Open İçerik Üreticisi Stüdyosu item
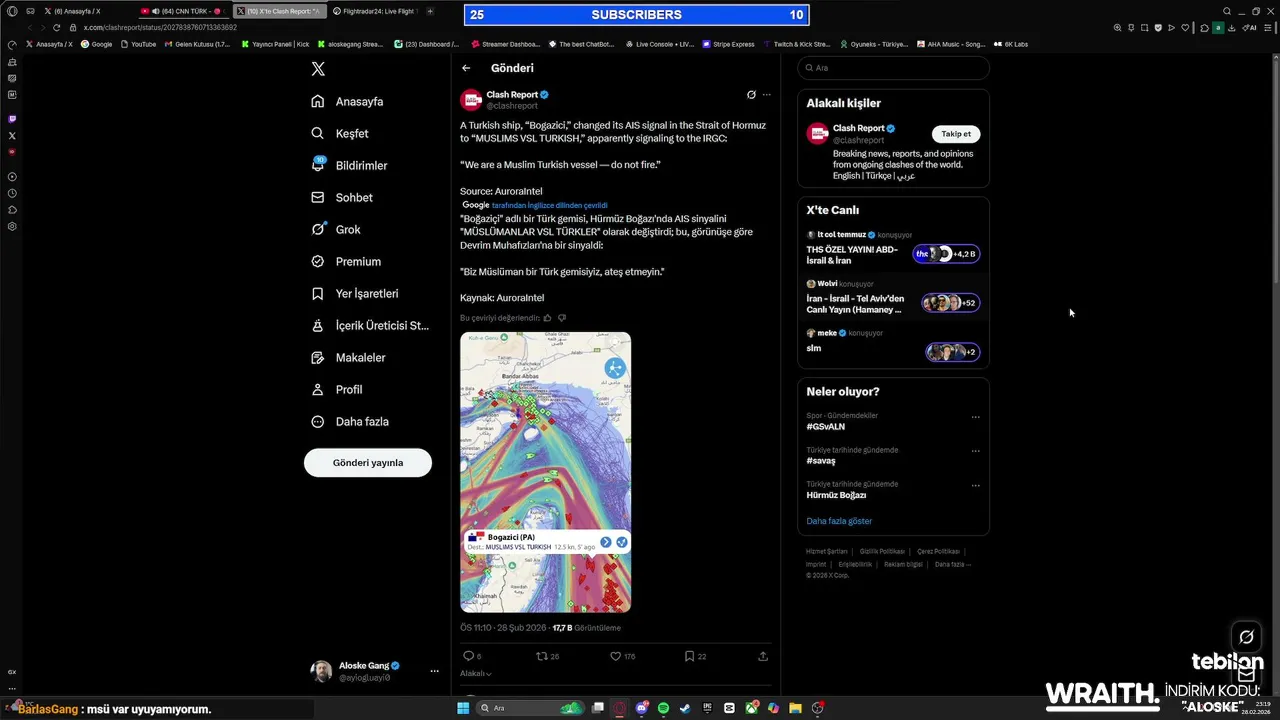The height and width of the screenshot is (720, 1280). (370, 325)
